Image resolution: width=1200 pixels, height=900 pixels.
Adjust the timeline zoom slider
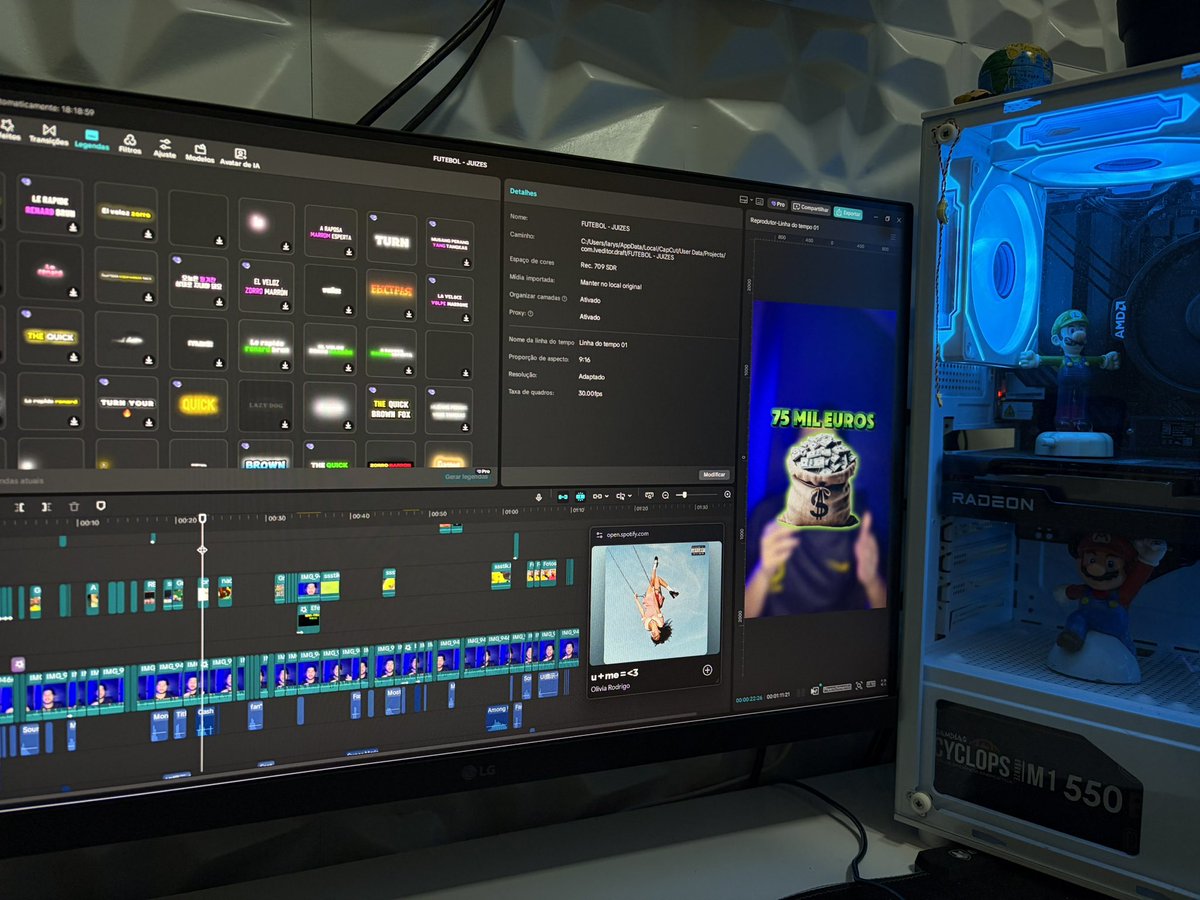click(696, 495)
